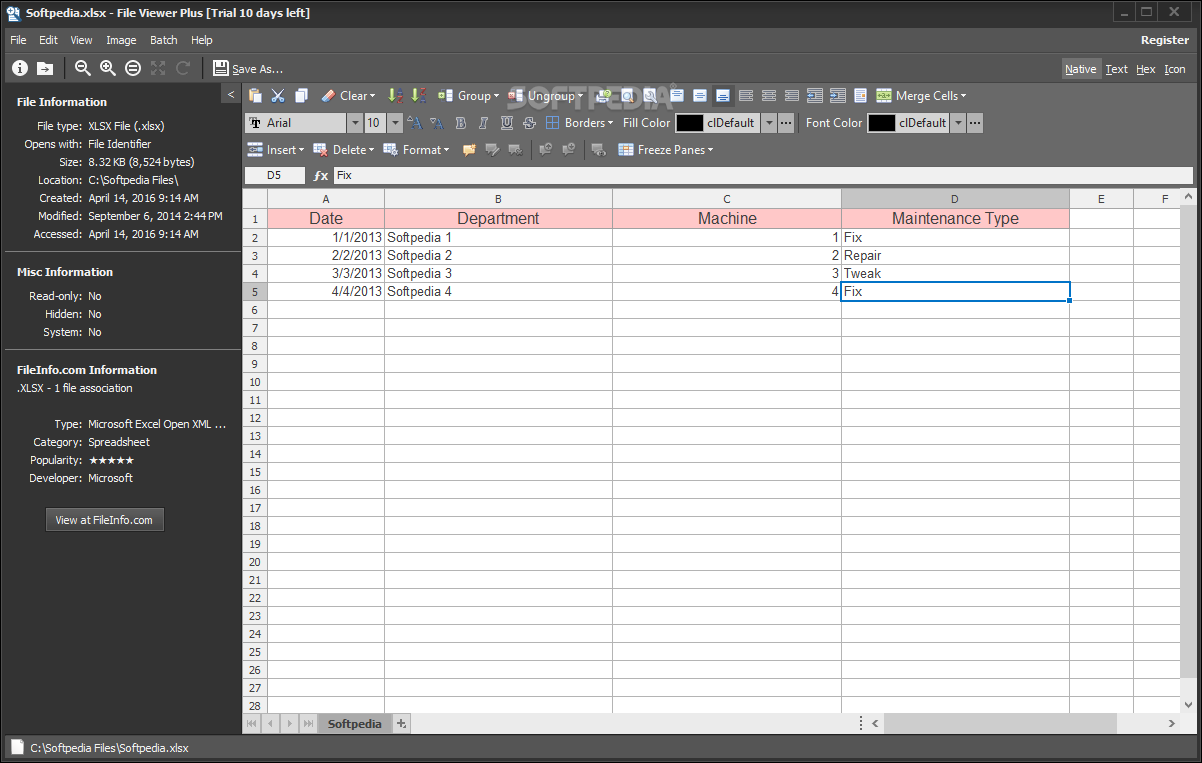
Task: Open the Image menu
Action: 121,40
